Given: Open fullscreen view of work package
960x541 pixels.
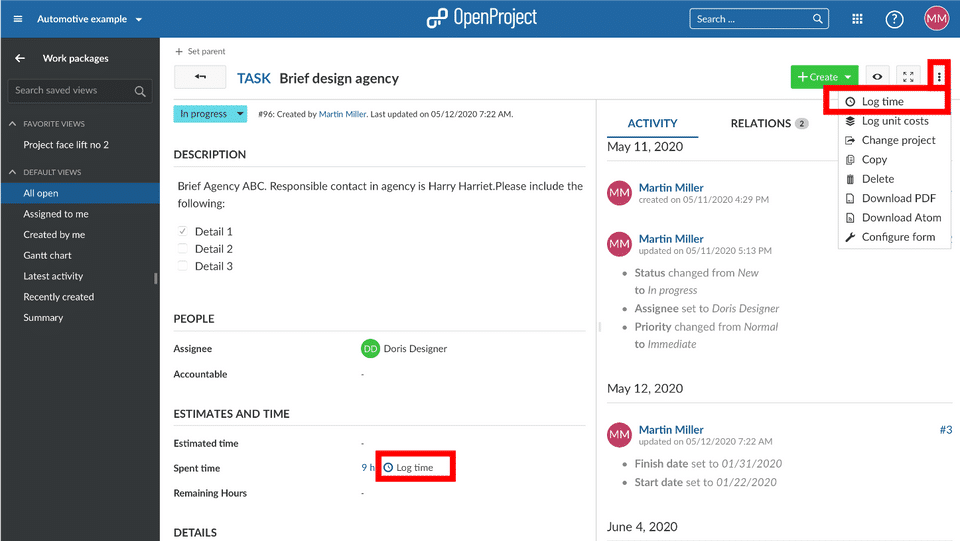Looking at the screenshot, I should 908,76.
